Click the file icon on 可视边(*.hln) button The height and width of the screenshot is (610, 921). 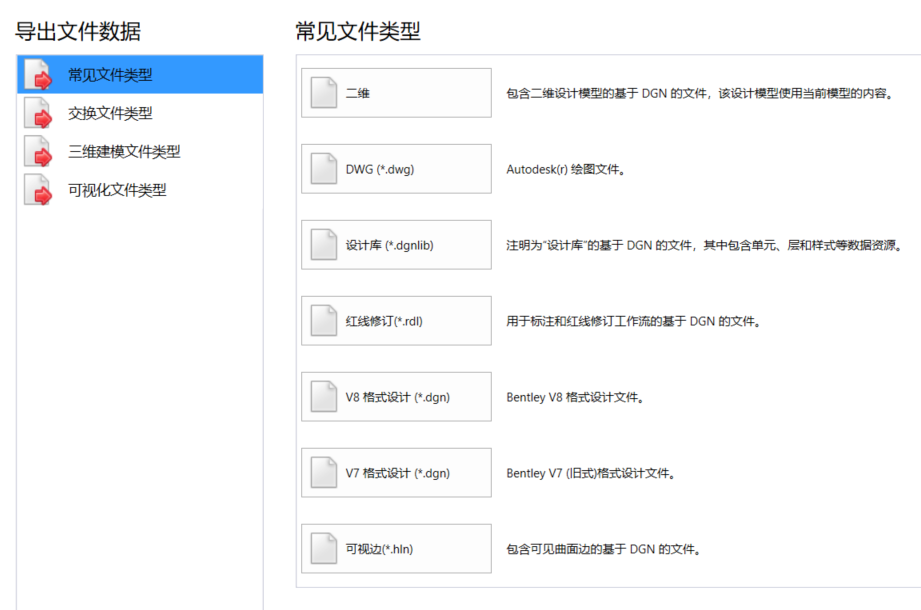324,549
